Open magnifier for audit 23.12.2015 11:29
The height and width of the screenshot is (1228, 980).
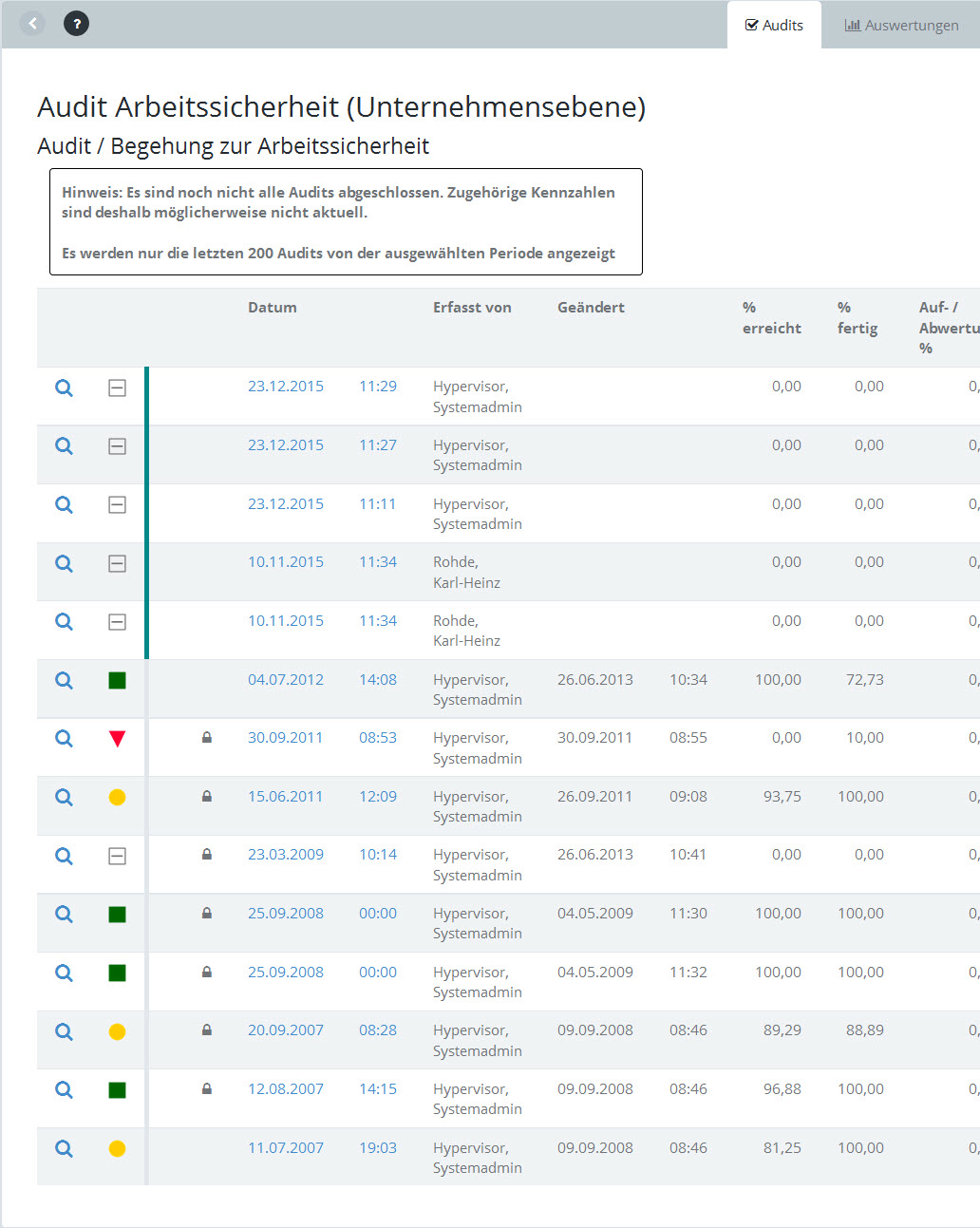64,387
